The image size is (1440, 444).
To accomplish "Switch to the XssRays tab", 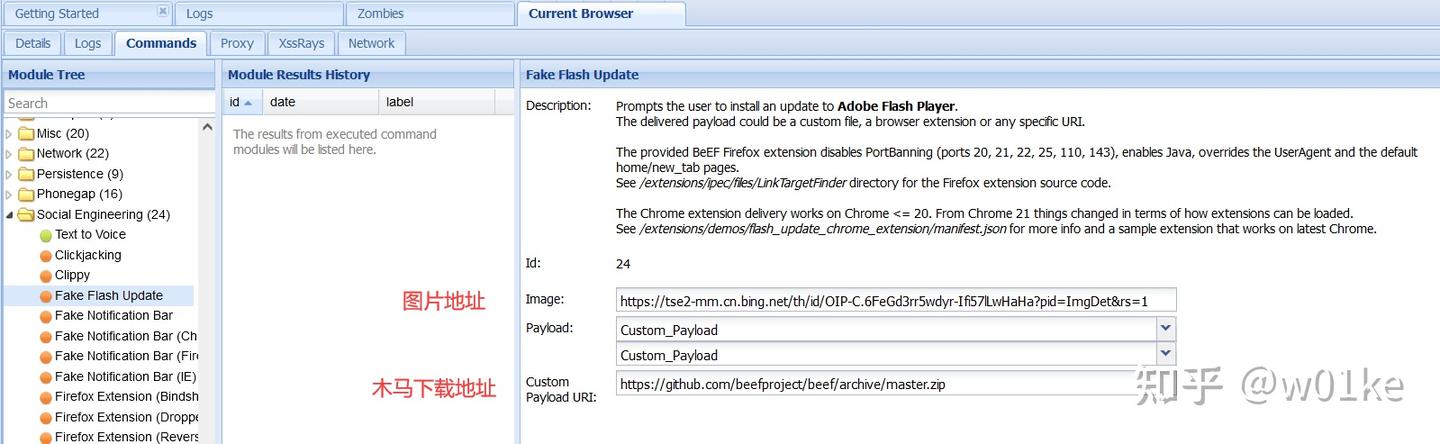I will click(301, 43).
